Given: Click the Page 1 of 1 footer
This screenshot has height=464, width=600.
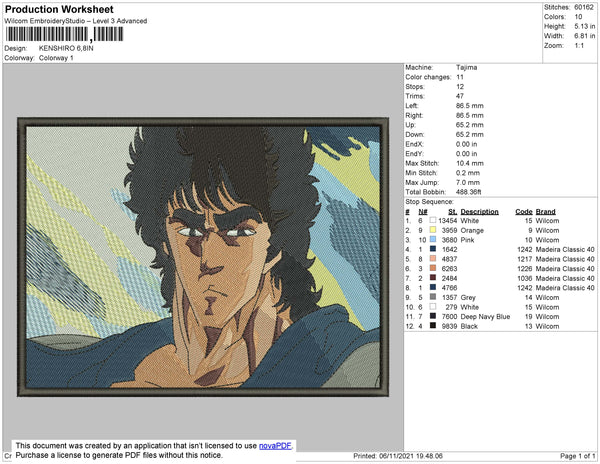Looking at the screenshot, I should pos(578,456).
